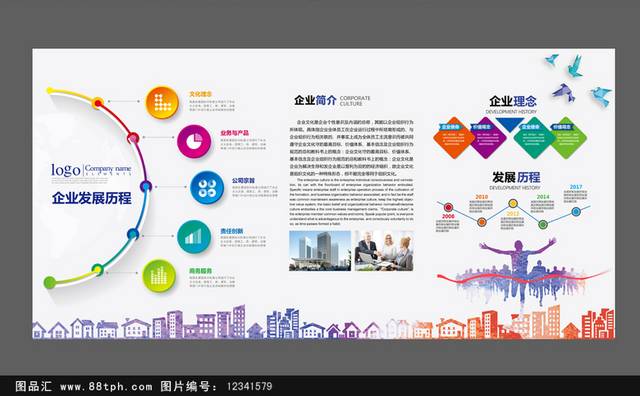Image resolution: width=640 pixels, height=396 pixels.
Task: Click the 企业理念 heading
Action: [513, 101]
